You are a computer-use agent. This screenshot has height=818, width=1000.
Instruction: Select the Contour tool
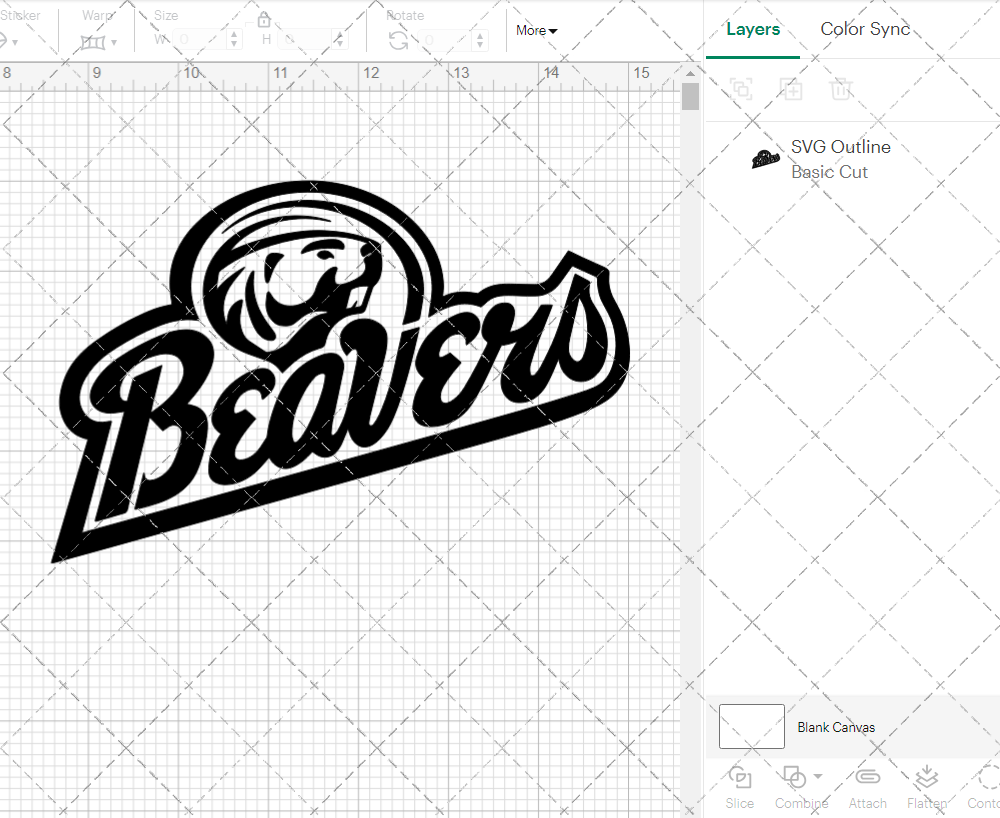coord(984,787)
